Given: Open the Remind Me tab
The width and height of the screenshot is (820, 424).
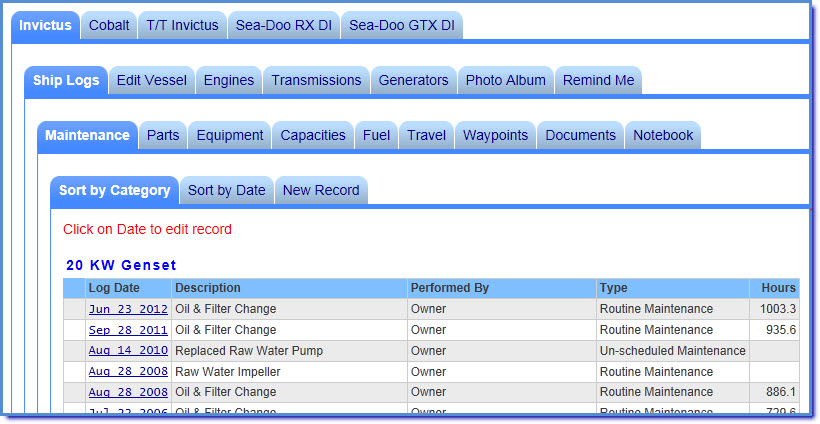Looking at the screenshot, I should coord(598,80).
